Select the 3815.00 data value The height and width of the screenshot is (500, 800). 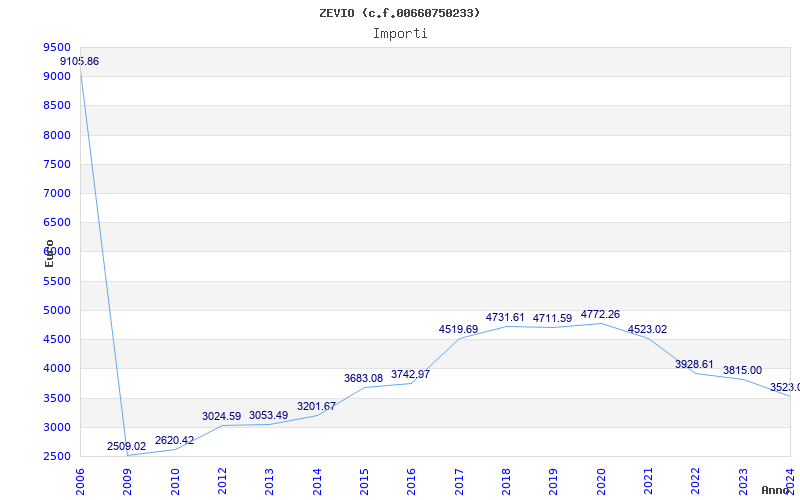click(742, 371)
